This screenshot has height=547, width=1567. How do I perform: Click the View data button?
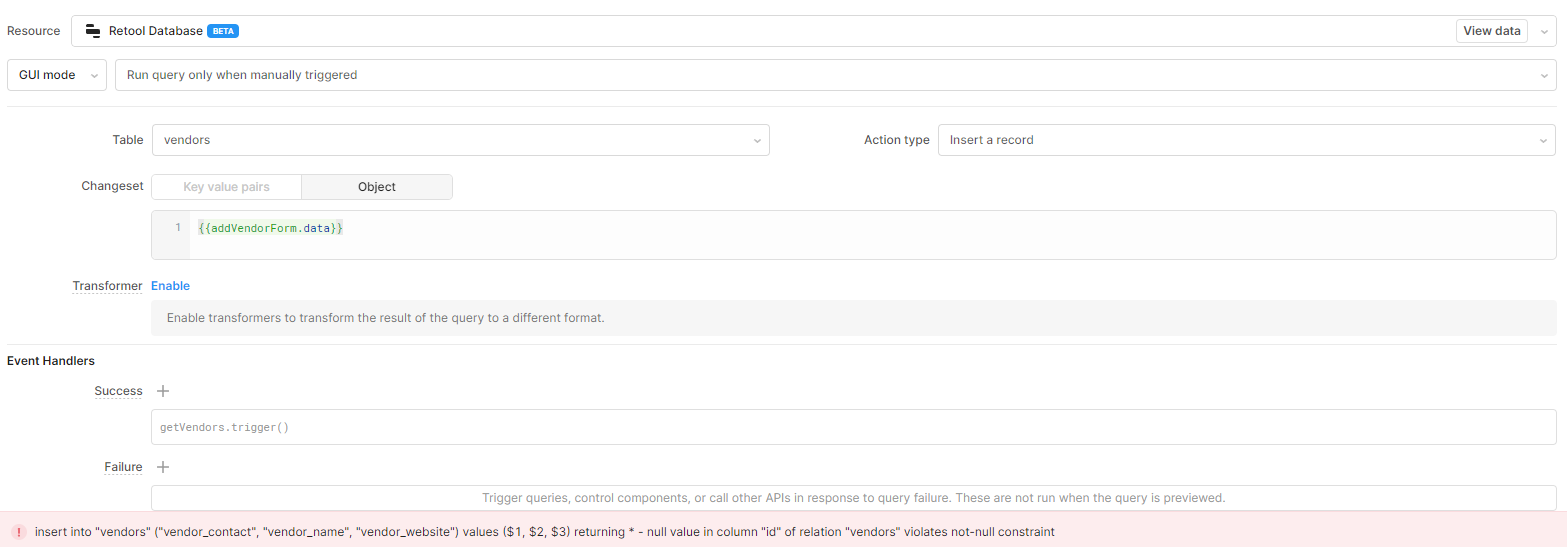1491,31
